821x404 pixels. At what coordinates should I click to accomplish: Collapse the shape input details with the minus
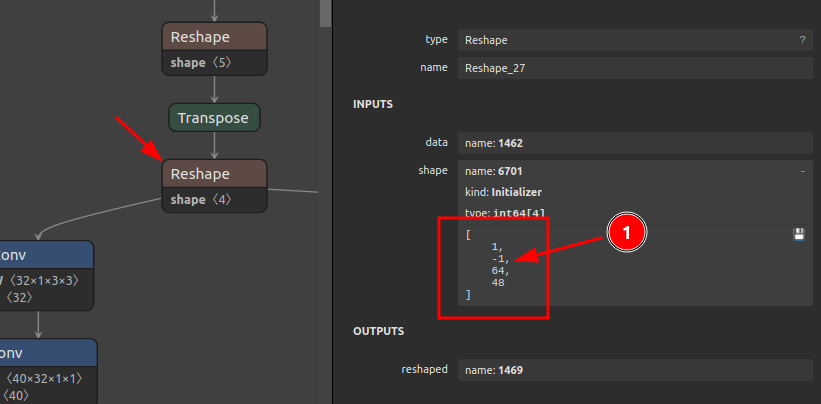point(803,171)
